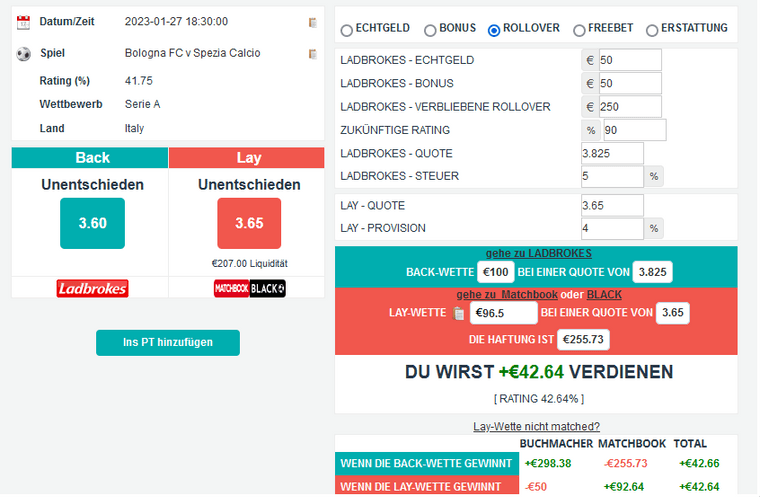Select the ECHTGELD radio option

click(347, 31)
